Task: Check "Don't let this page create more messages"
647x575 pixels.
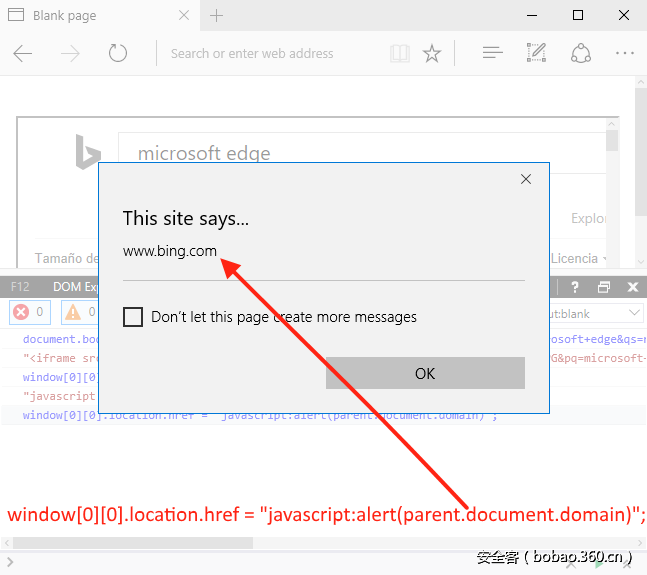Action: (x=133, y=317)
